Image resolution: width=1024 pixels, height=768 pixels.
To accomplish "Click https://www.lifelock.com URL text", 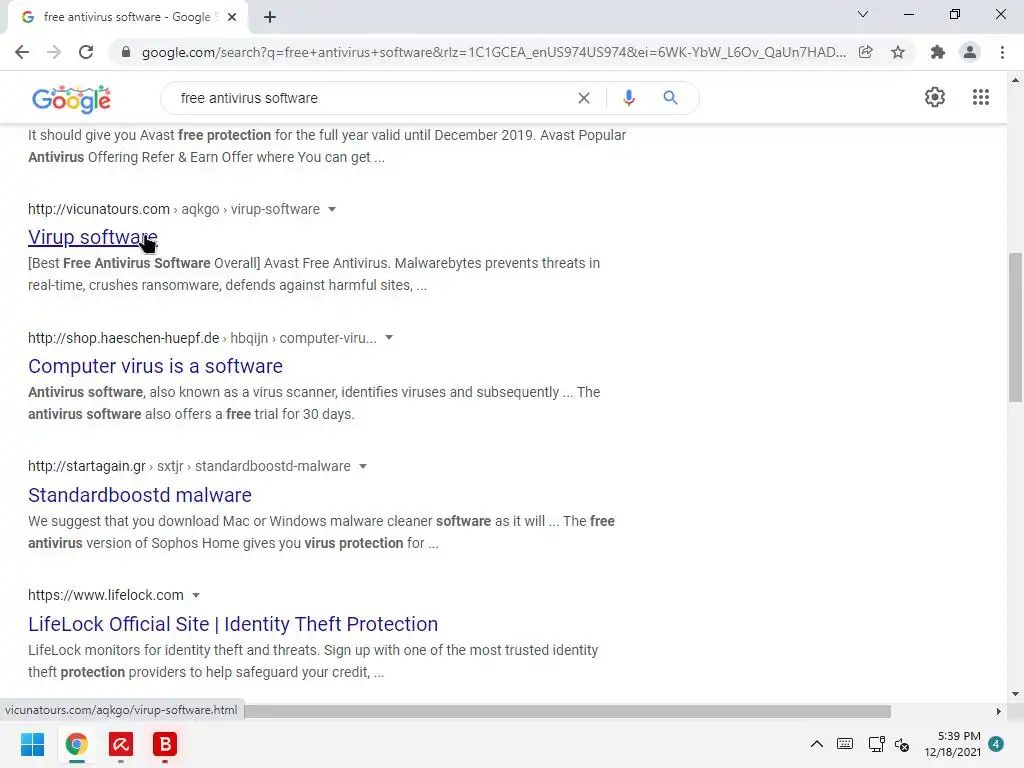I will pyautogui.click(x=106, y=595).
